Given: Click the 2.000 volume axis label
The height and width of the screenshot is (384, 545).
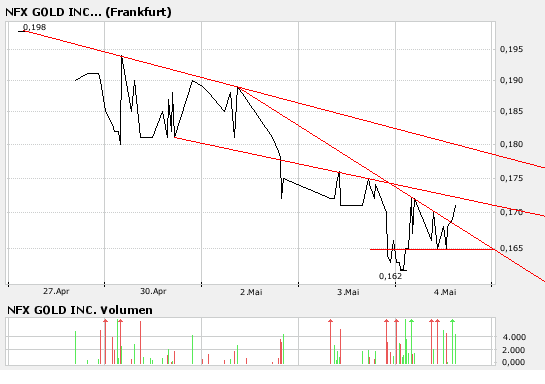Looking at the screenshot, I should click(514, 350).
